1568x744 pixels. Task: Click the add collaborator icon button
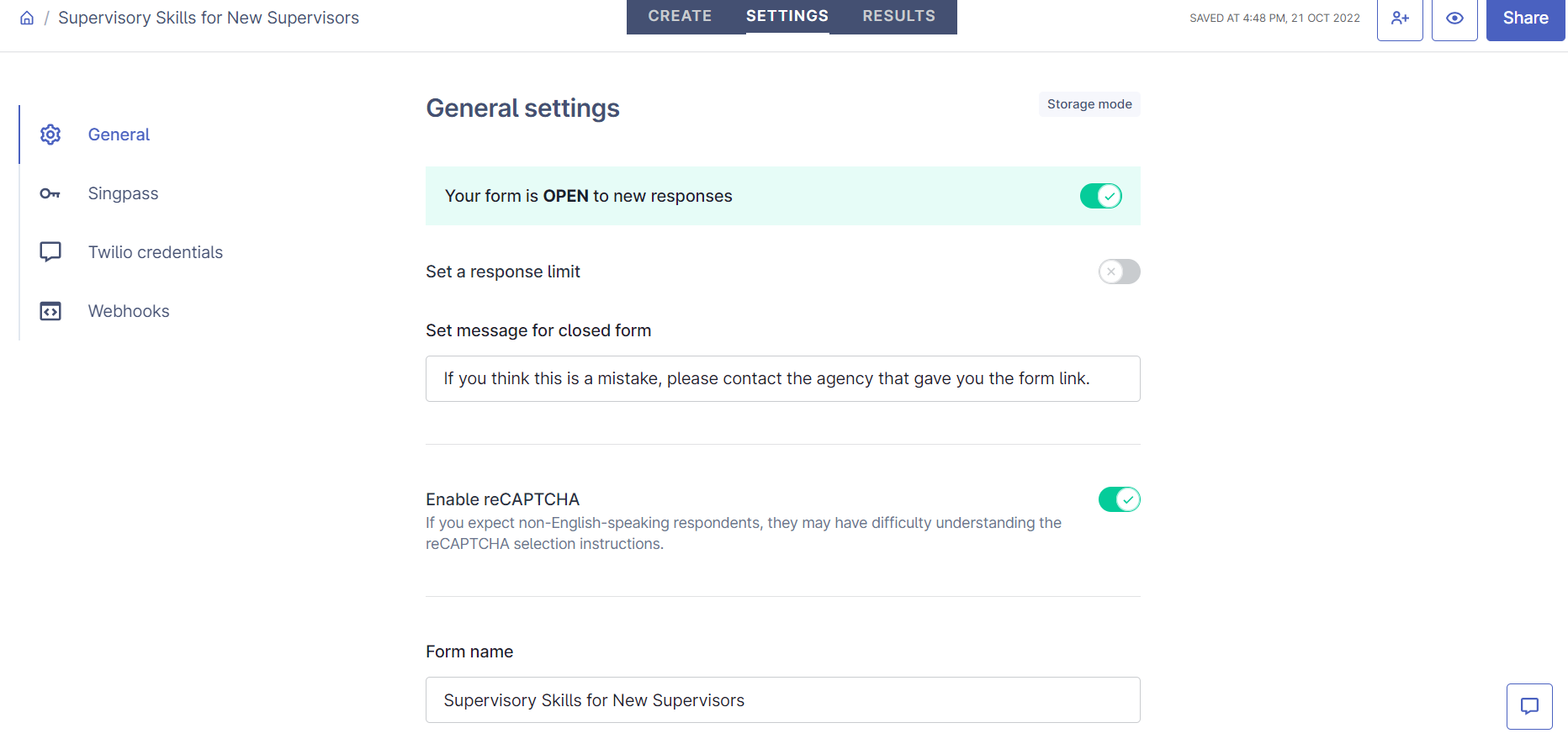1400,18
